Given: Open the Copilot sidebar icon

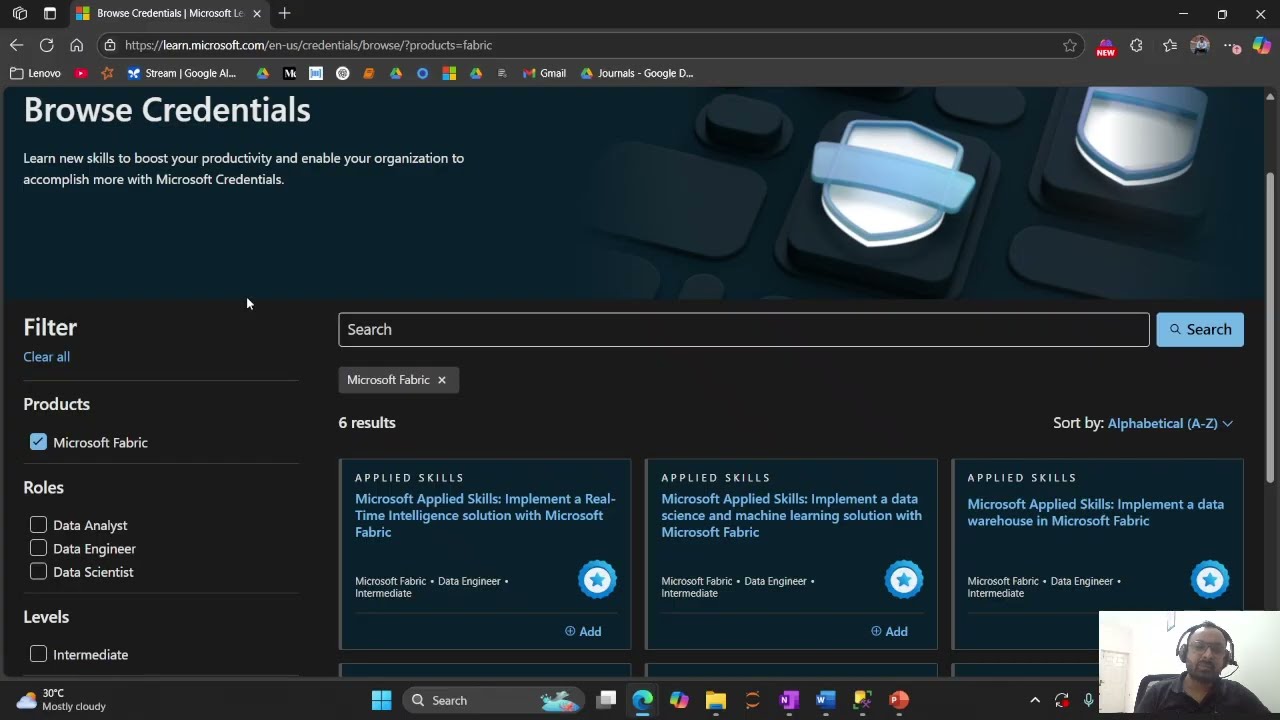Looking at the screenshot, I should point(1261,45).
